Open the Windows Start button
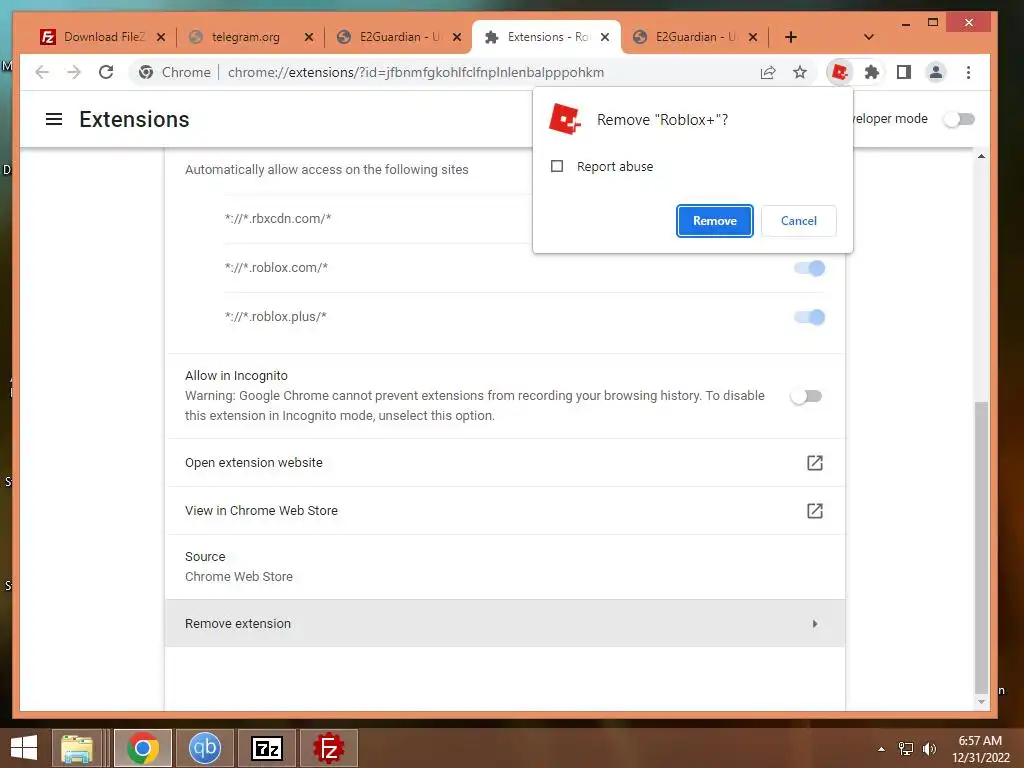1024x768 pixels. point(24,748)
